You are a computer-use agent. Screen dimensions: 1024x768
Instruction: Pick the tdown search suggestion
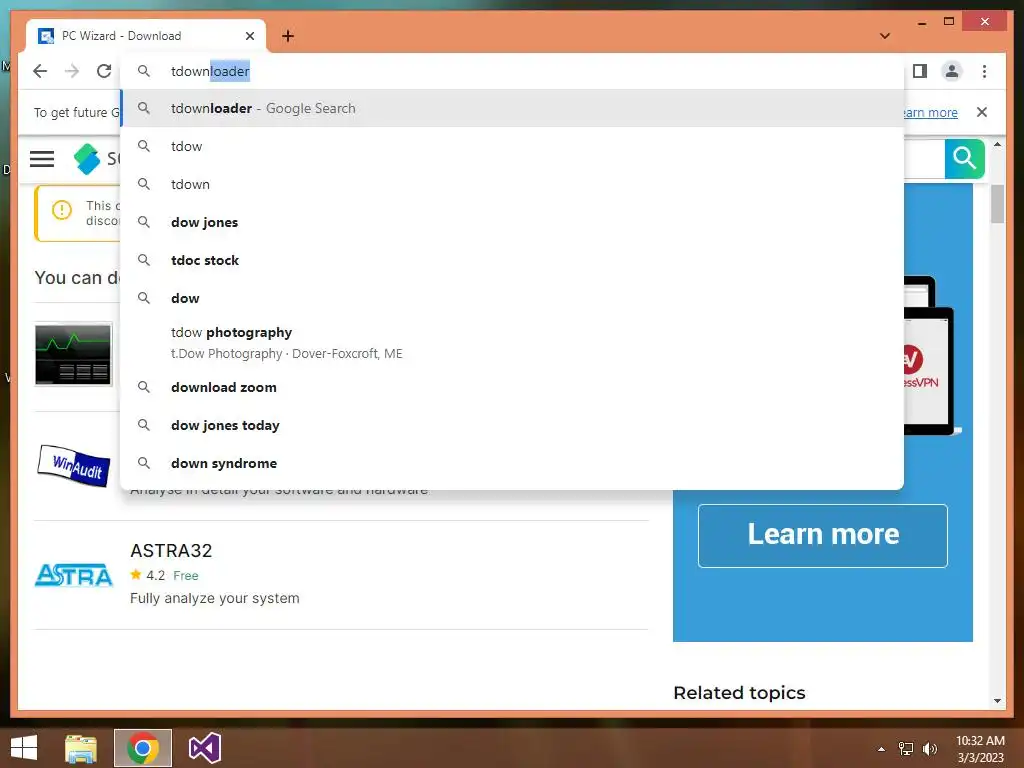[512, 184]
